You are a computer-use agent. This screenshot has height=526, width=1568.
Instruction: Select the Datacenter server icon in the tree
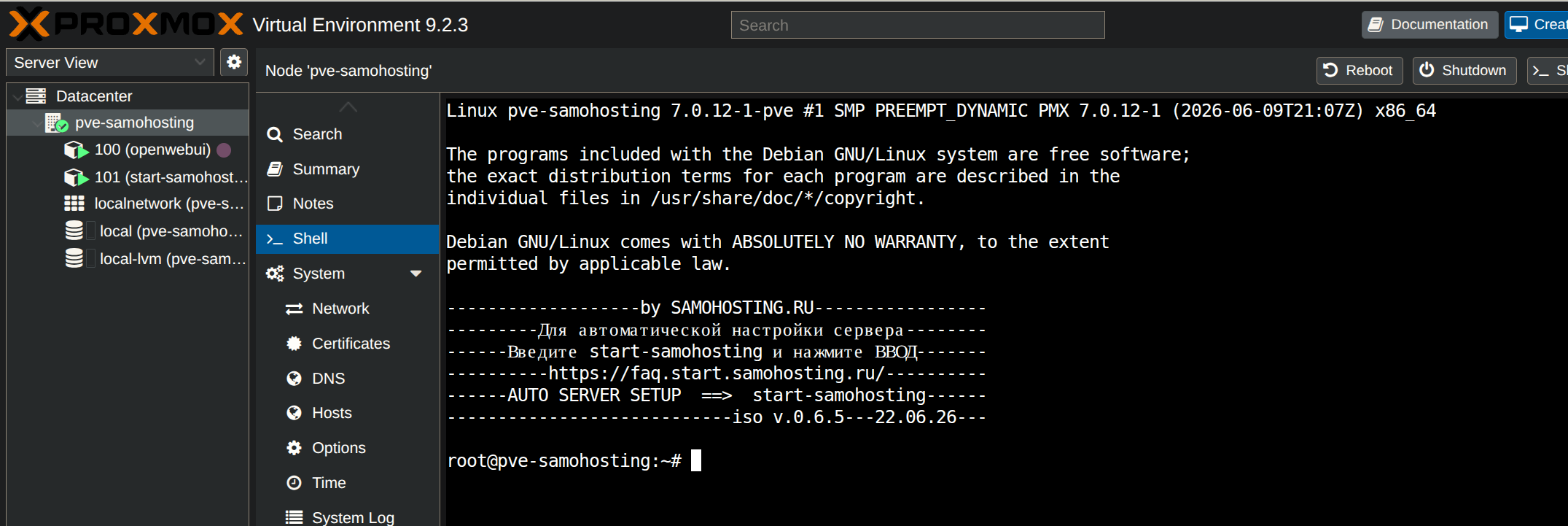coord(36,96)
